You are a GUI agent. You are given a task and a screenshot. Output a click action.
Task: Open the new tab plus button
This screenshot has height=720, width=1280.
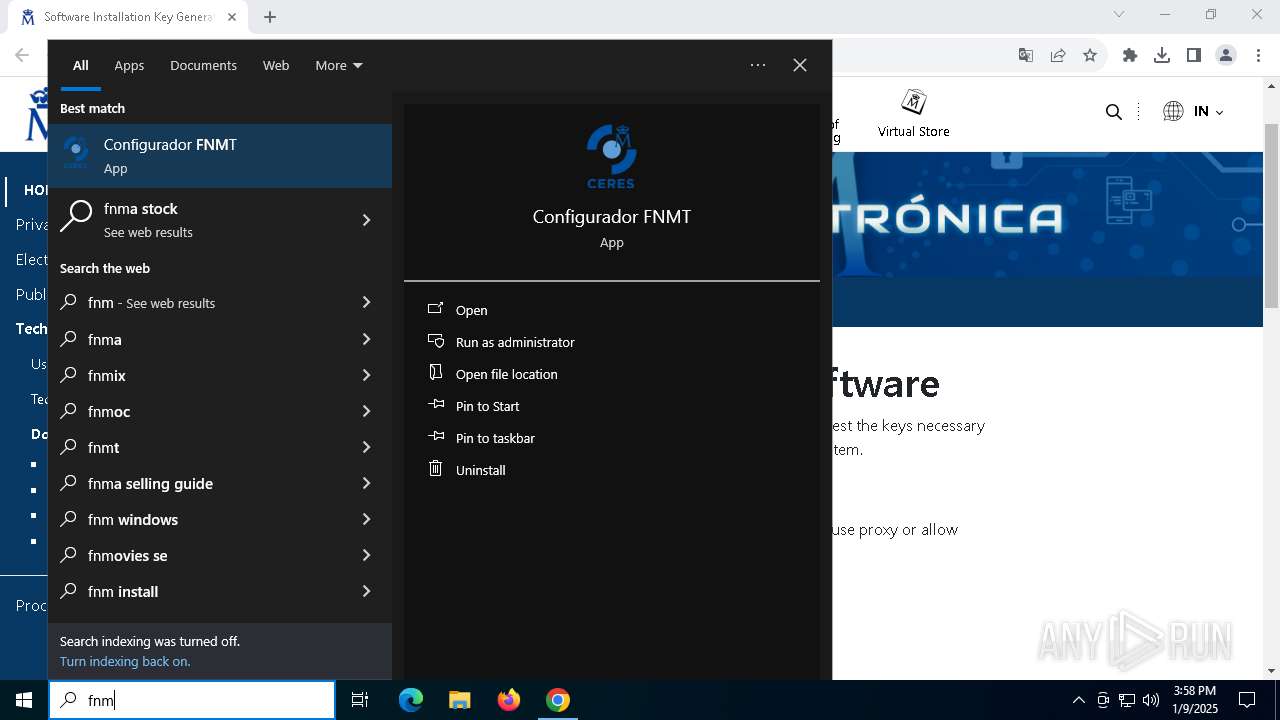270,17
